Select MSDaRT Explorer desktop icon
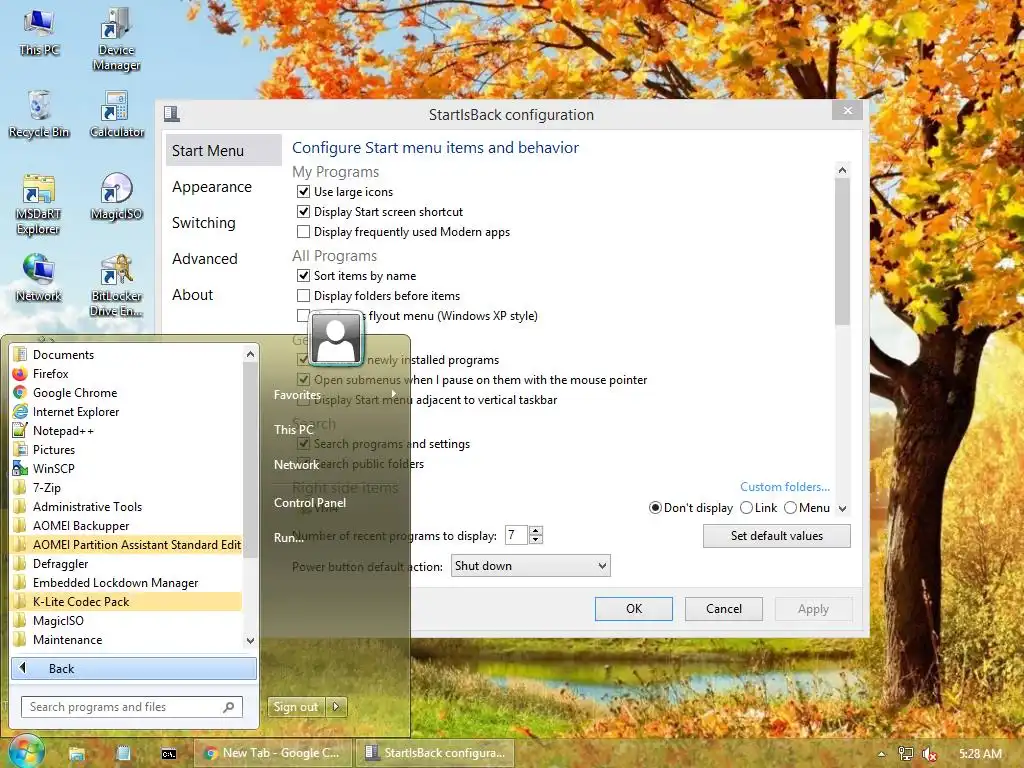Image resolution: width=1024 pixels, height=768 pixels. (39, 204)
